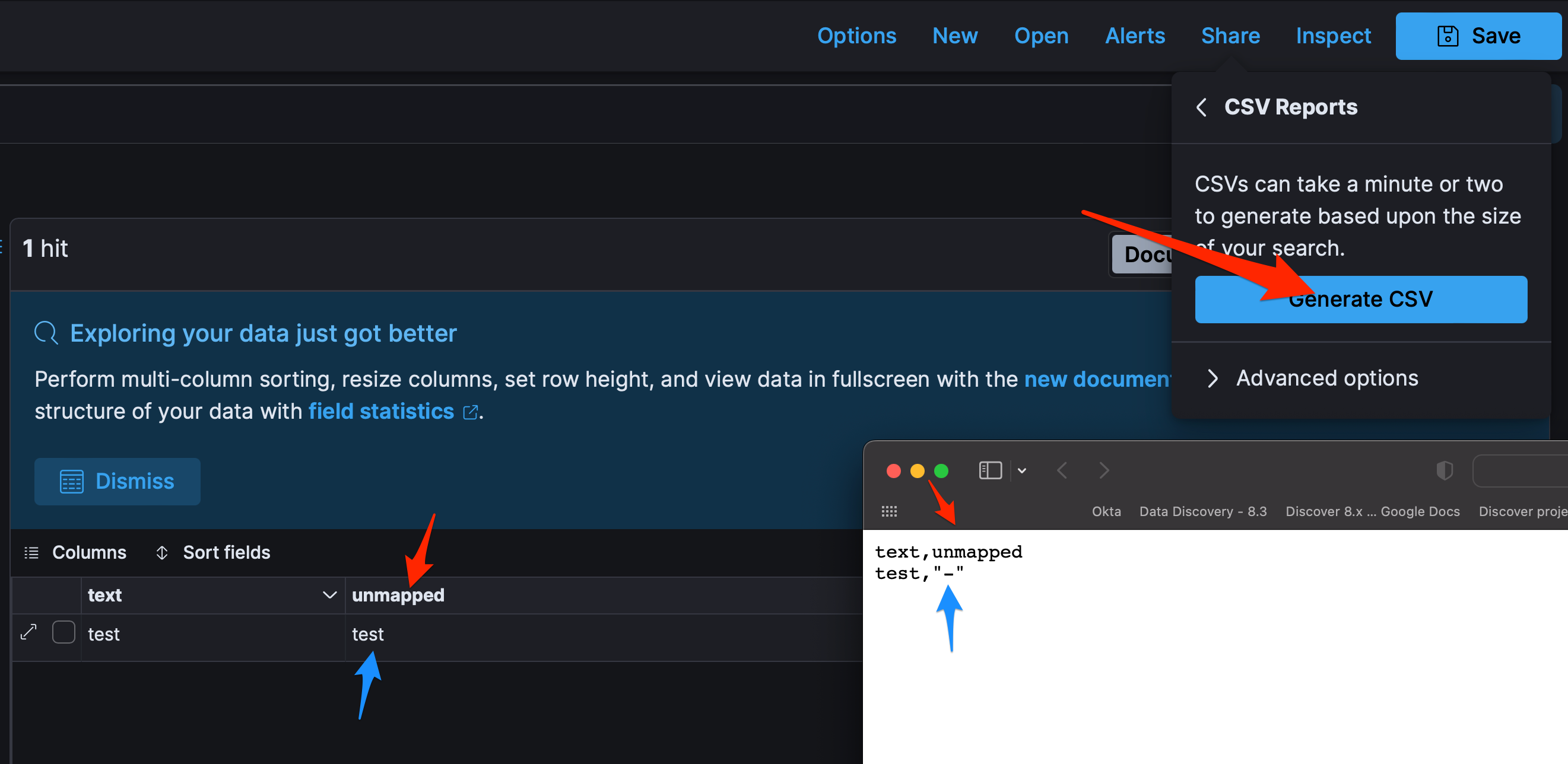
Task: Click the partially hidden Documents tab
Action: pyautogui.click(x=1142, y=254)
